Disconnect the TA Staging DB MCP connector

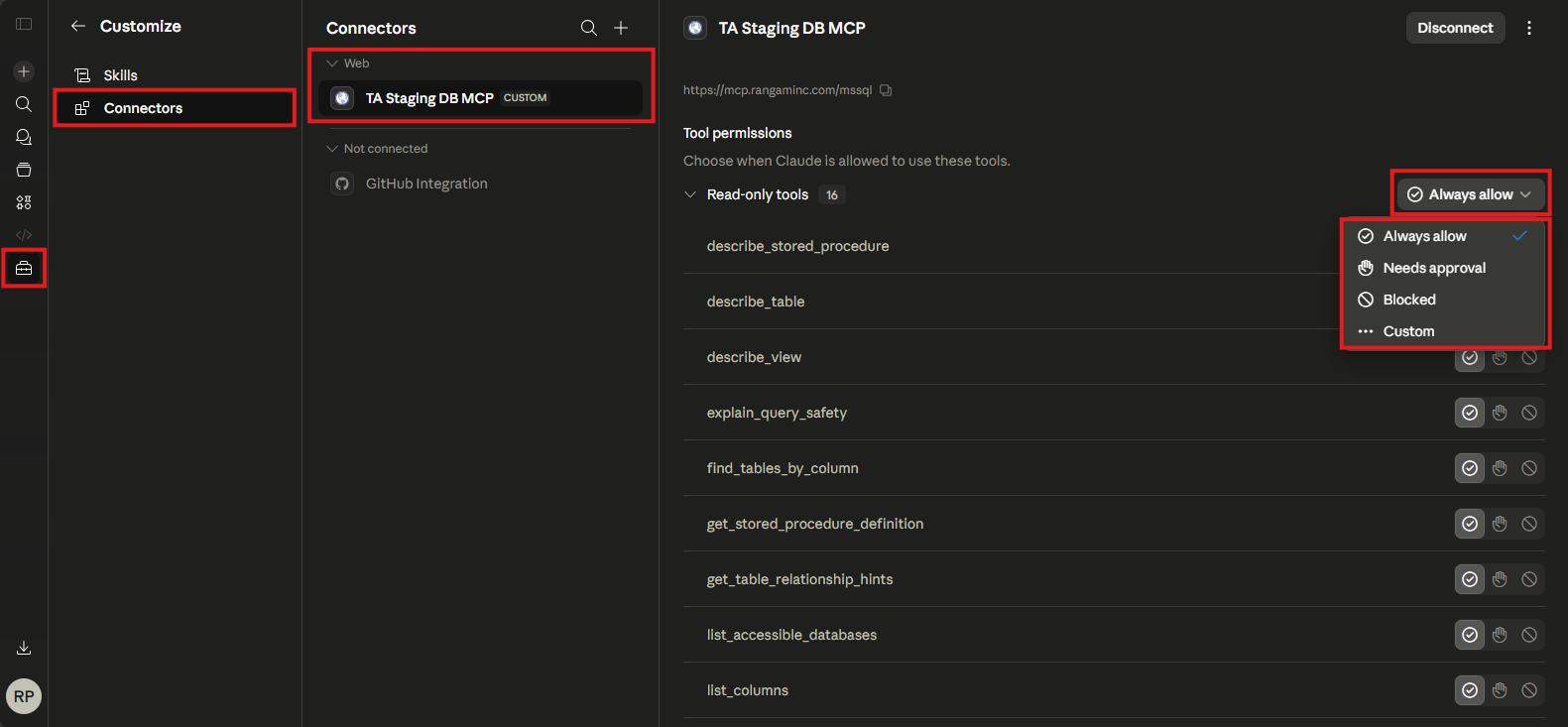pos(1455,28)
